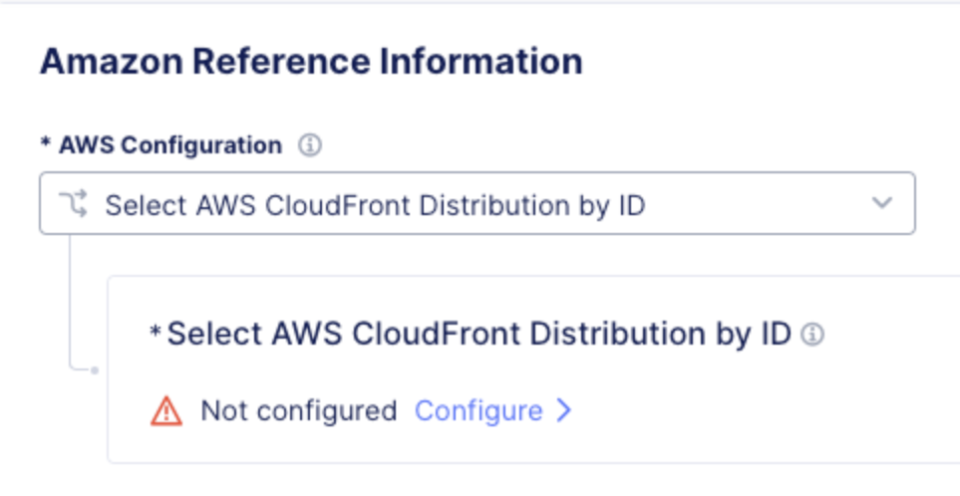Screen dimensions: 960x496
Task: Click the 'Not configured' status text
Action: pos(299,411)
